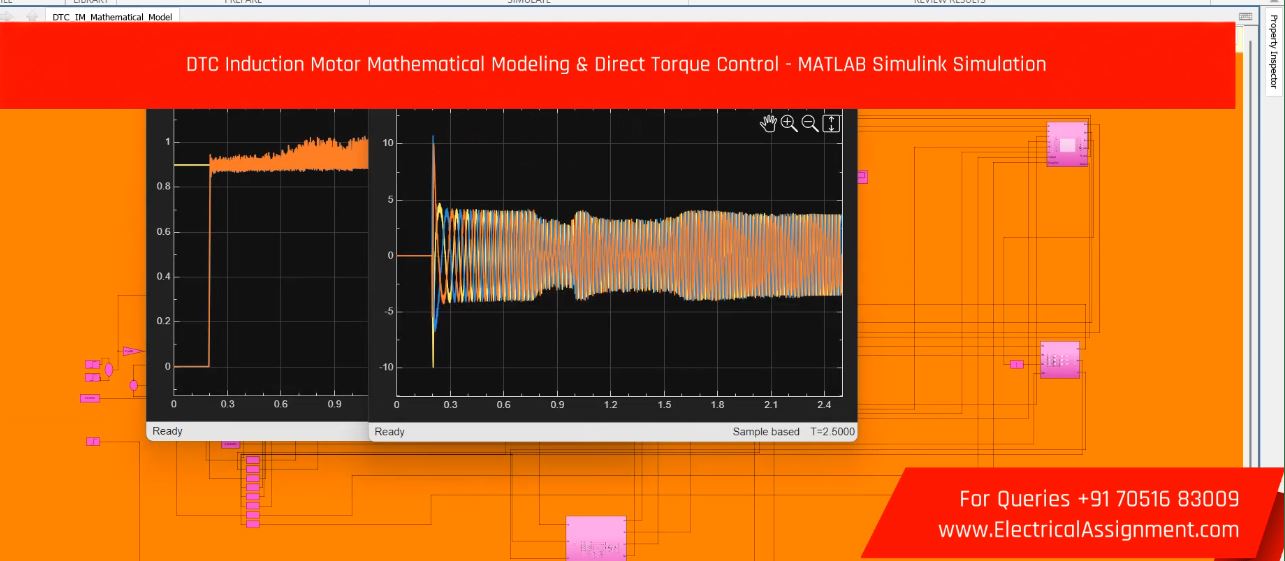The image size is (1285, 561).
Task: Click the icon above Property Inspector
Action: (1245, 16)
